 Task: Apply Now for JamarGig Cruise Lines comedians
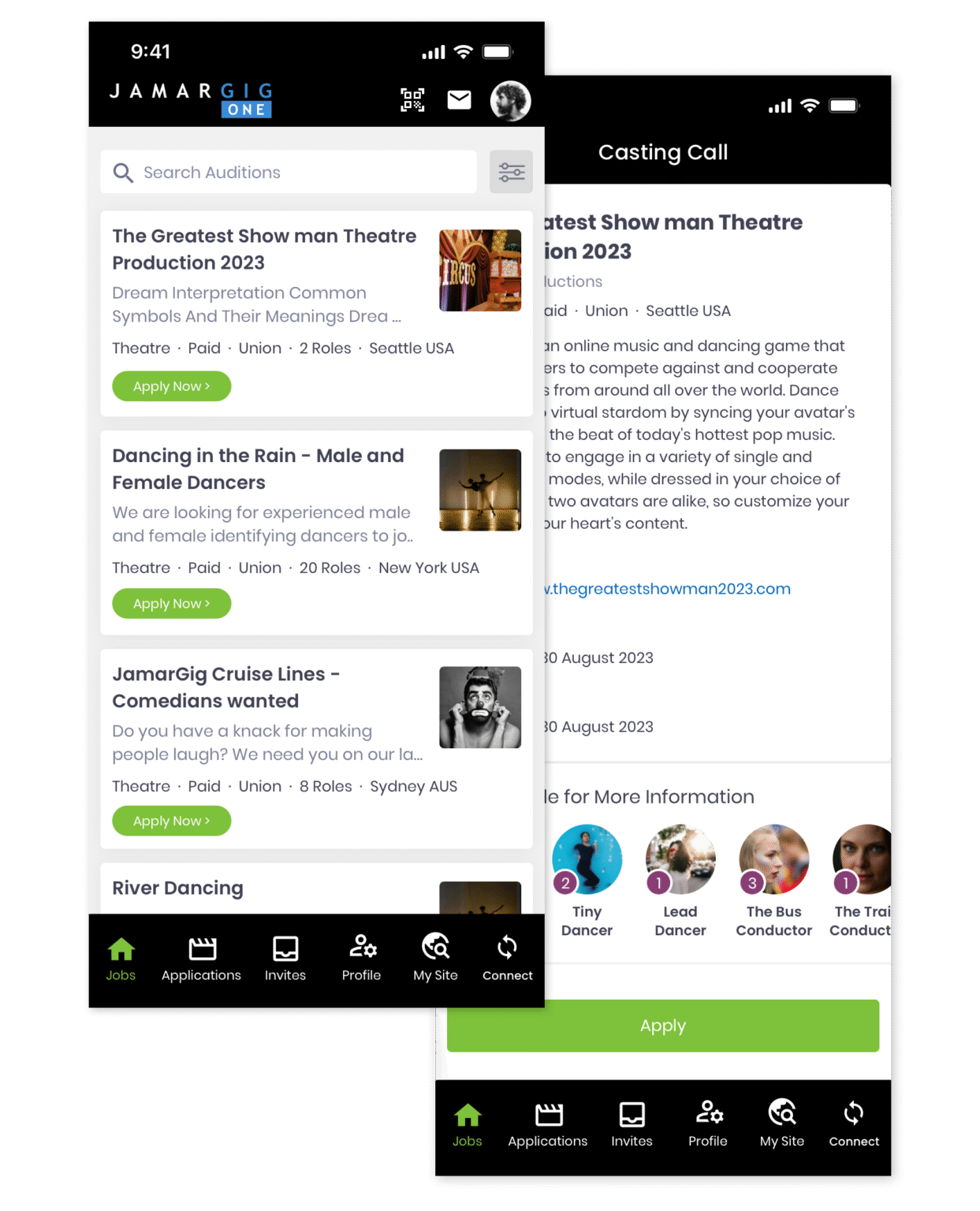click(x=172, y=821)
